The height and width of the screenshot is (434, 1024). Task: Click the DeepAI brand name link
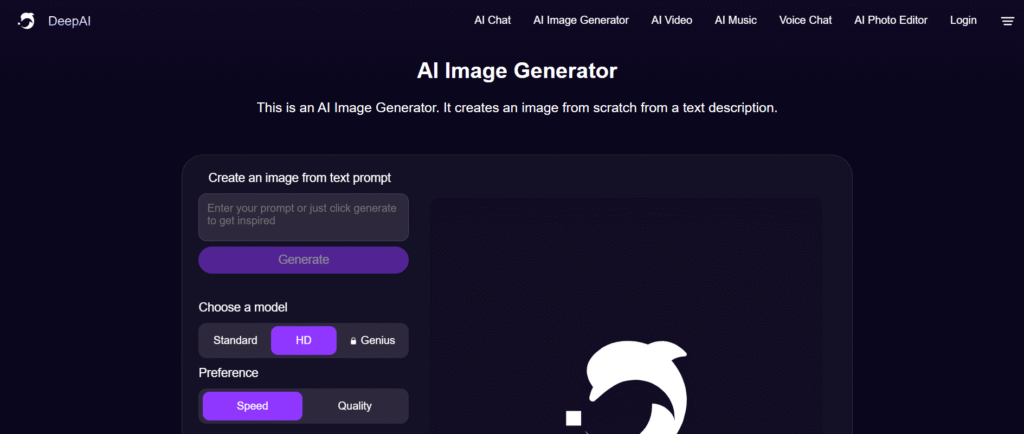pyautogui.click(x=69, y=21)
